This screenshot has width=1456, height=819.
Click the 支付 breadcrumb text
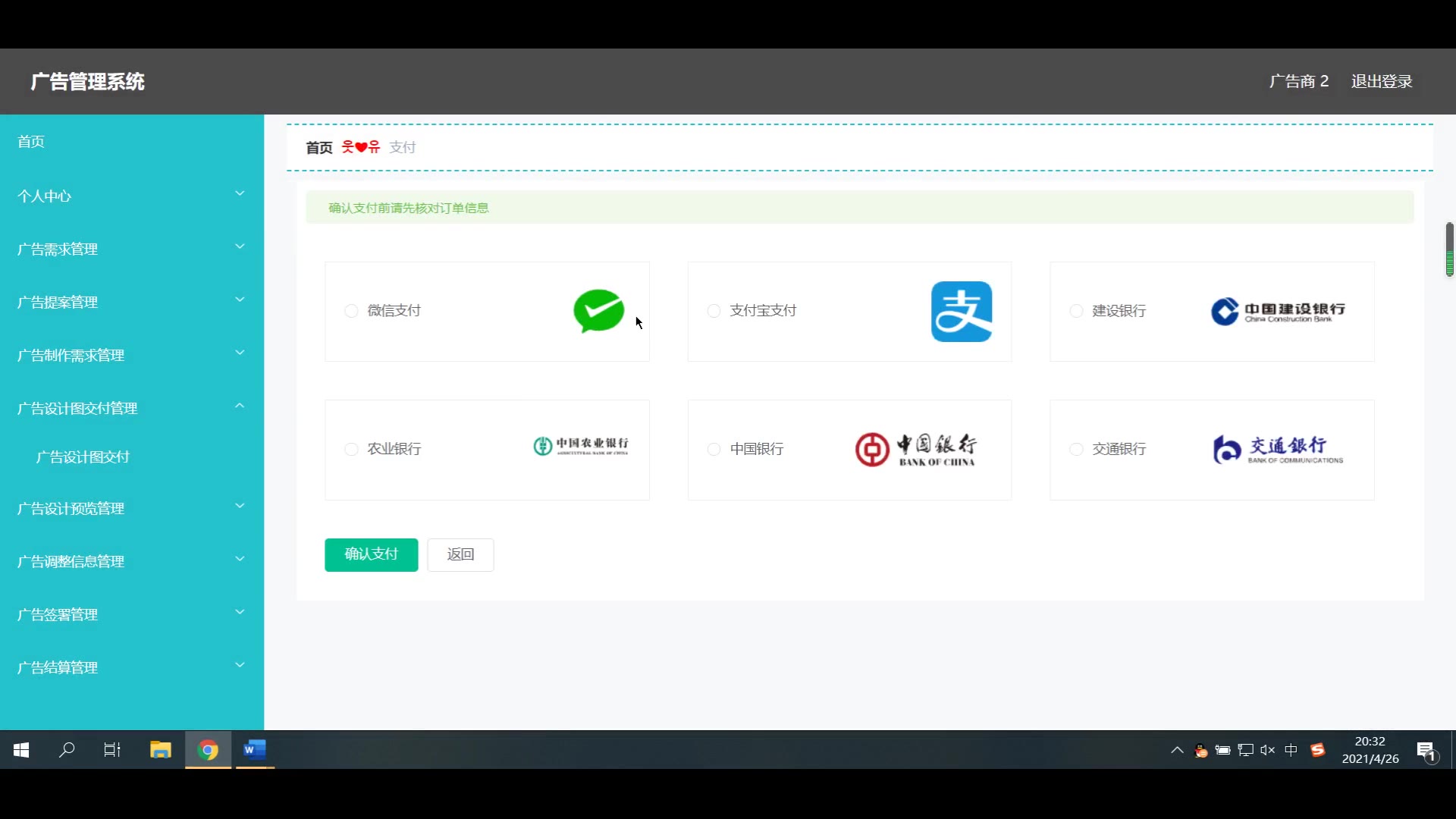403,147
